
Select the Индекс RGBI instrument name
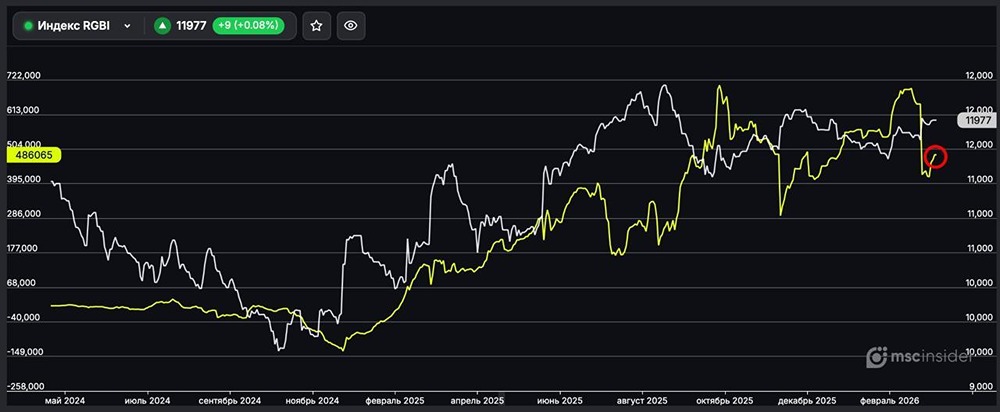[x=75, y=26]
